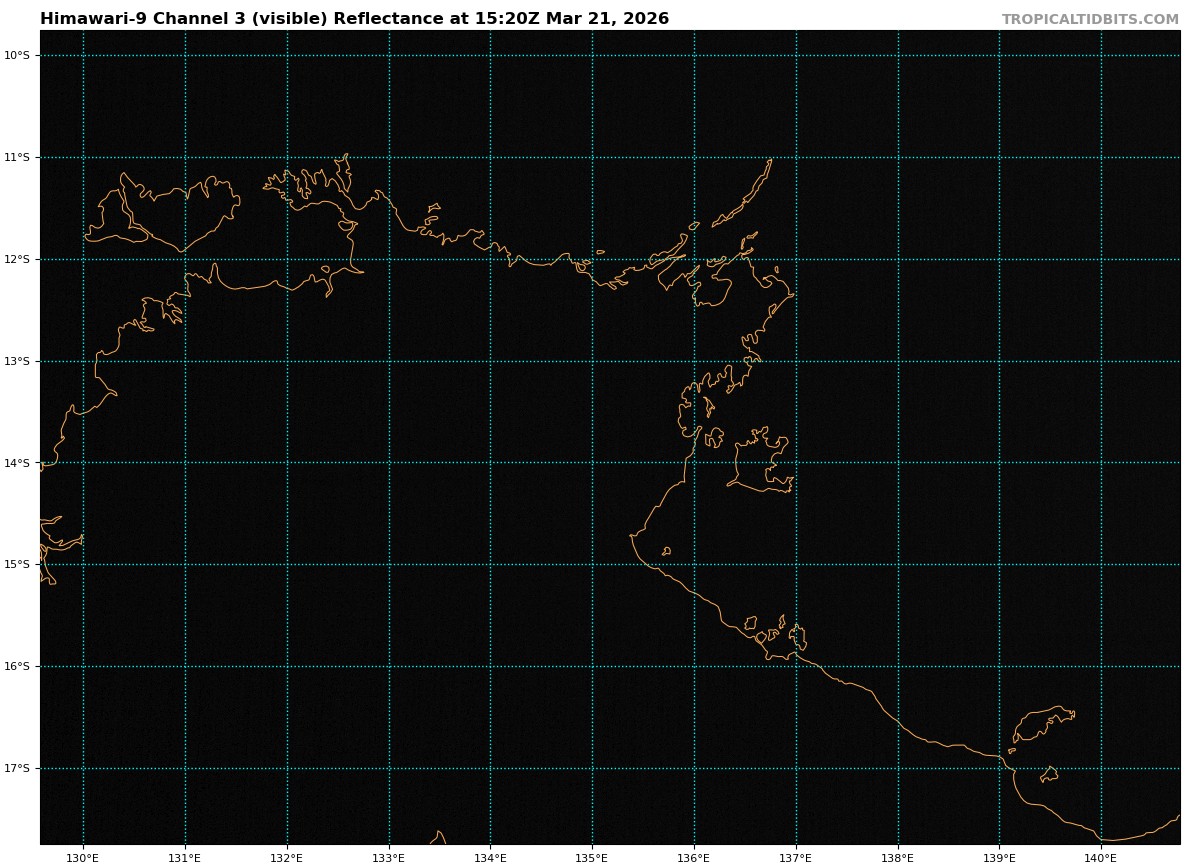The image size is (1200, 867).
Task: Select the 140°E longitude label
Action: pos(1101,858)
